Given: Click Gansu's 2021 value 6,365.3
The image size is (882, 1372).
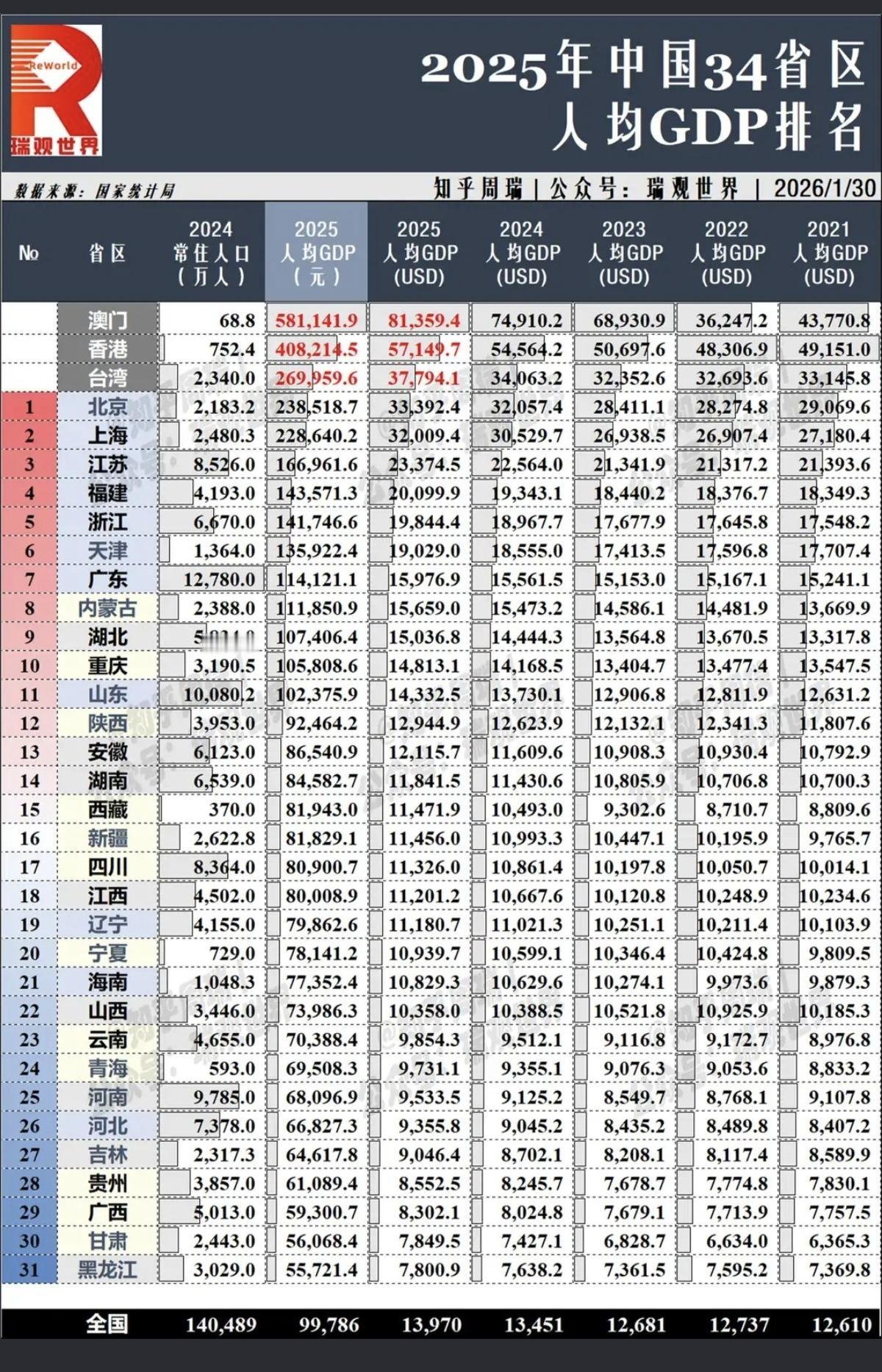Looking at the screenshot, I should (x=839, y=1241).
